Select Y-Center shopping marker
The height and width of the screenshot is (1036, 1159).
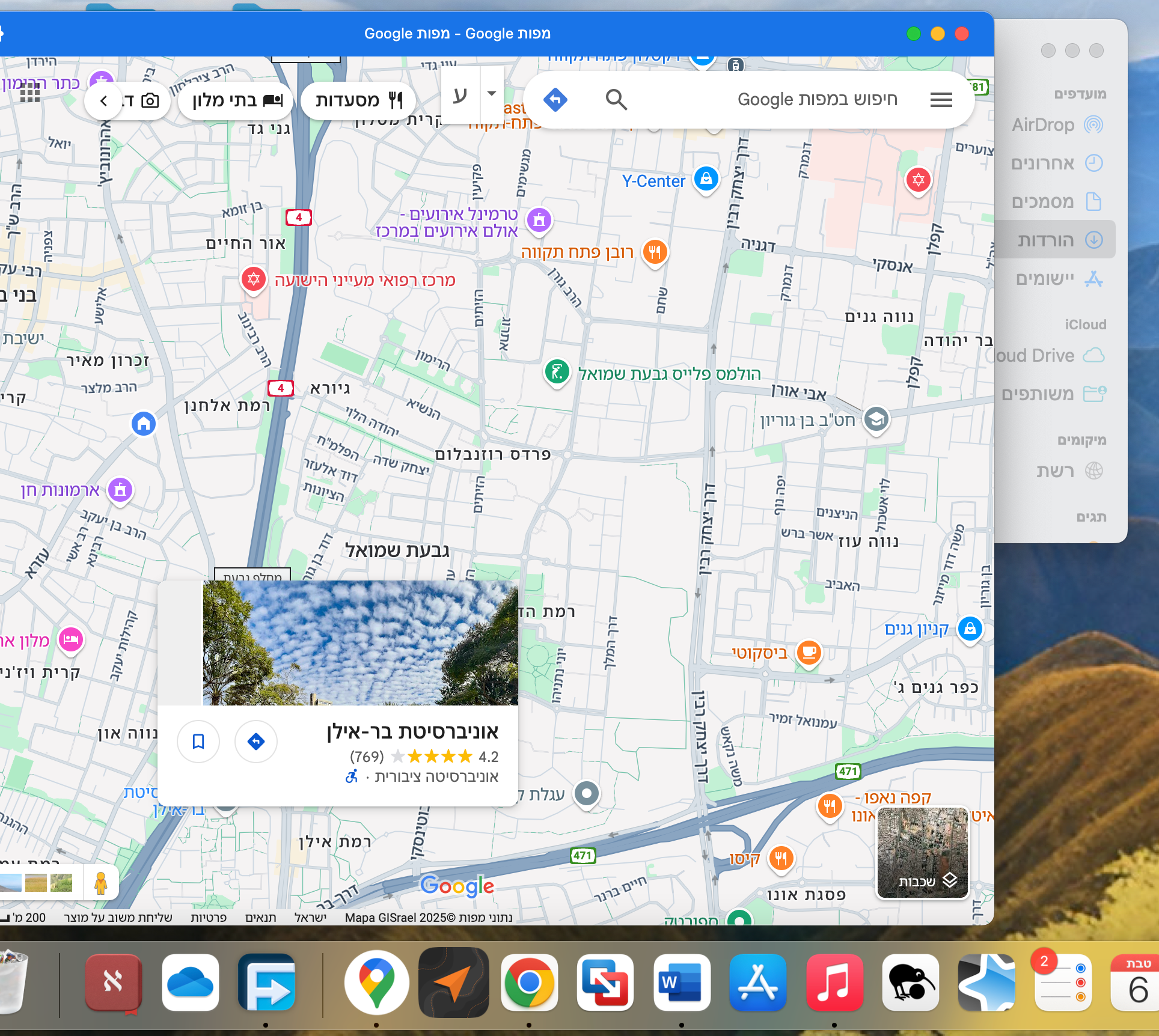click(706, 179)
